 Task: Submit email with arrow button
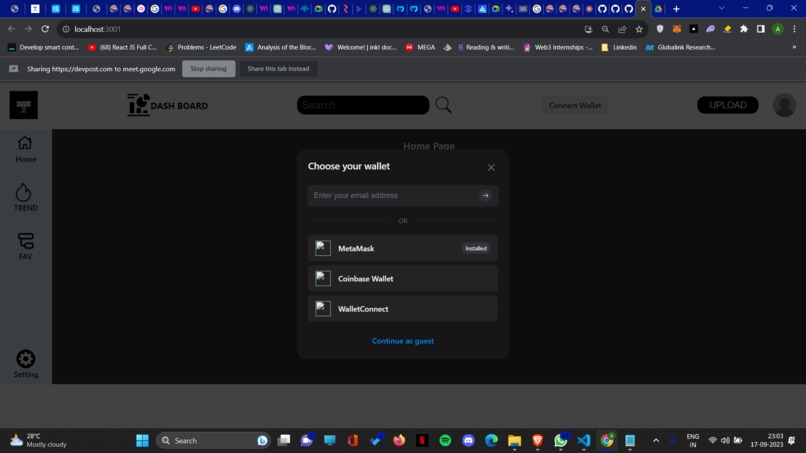[485, 195]
